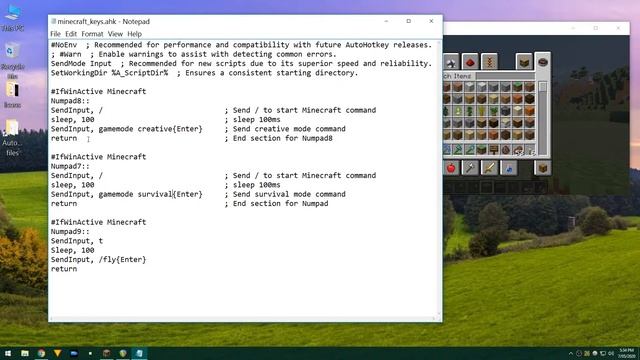Open the yellow triangle app in taskbar
Viewport: 640px width, 360px height.
(x=58, y=353)
